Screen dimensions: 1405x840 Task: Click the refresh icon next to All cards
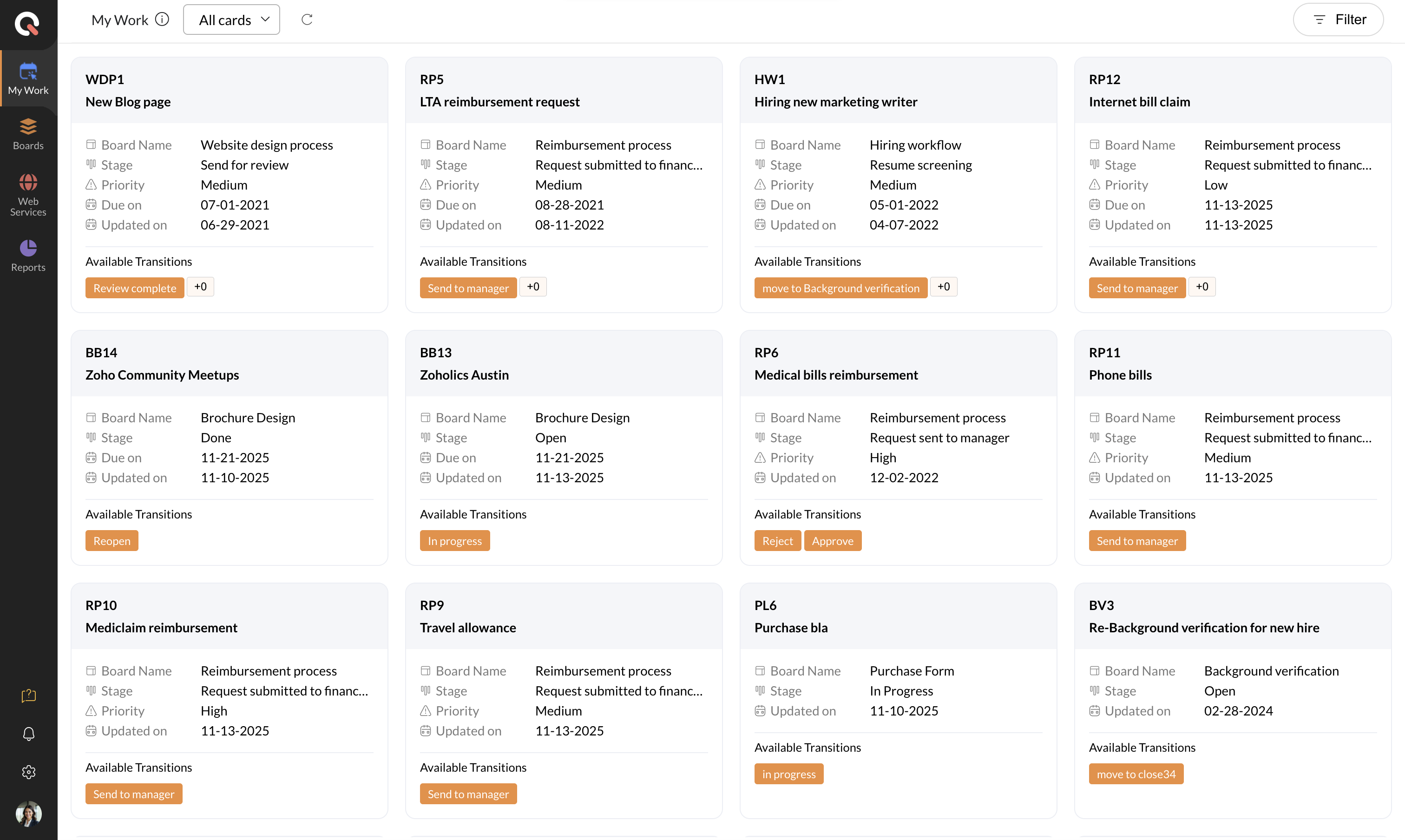[307, 20]
